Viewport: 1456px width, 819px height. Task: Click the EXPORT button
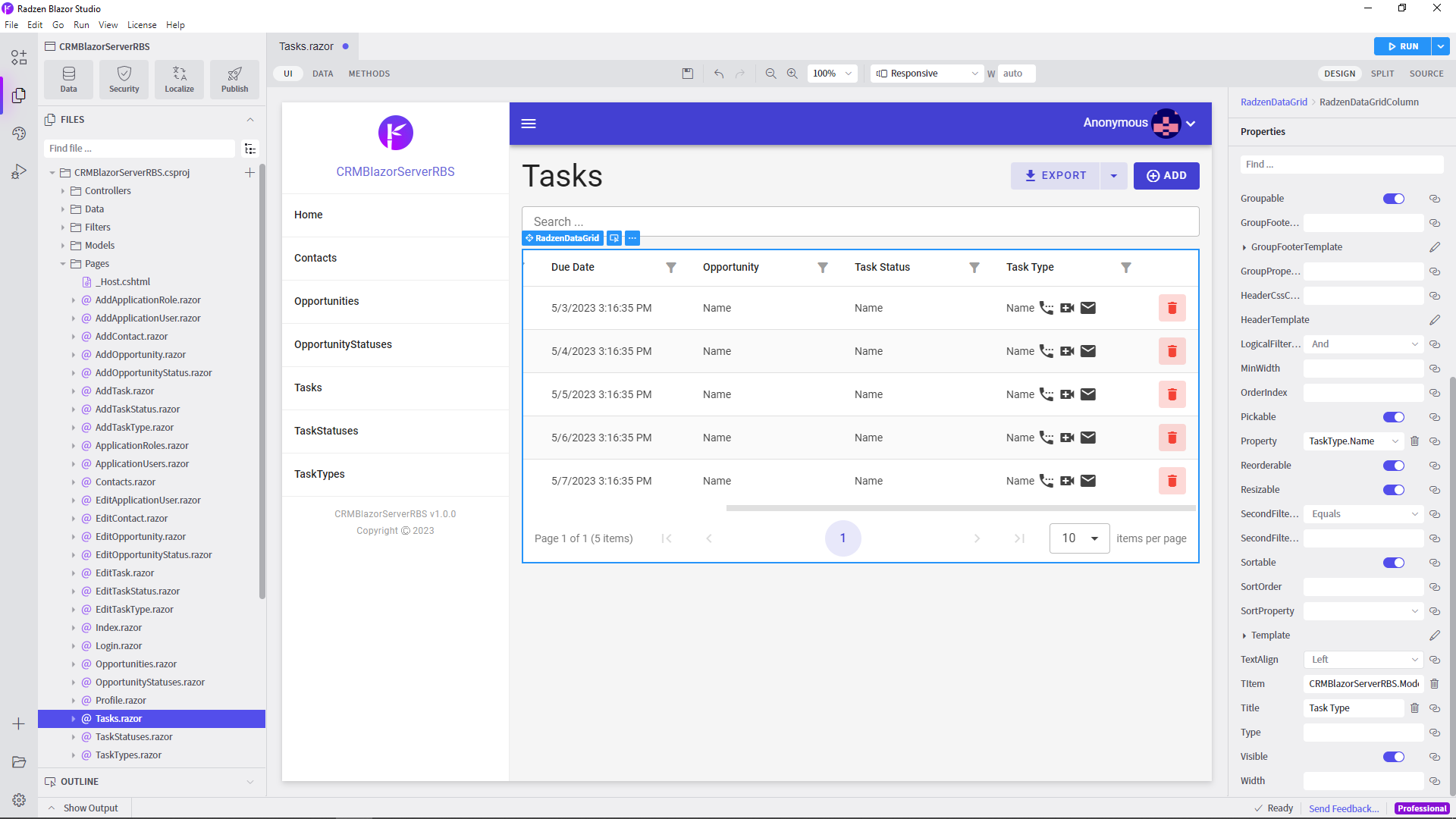click(x=1055, y=176)
